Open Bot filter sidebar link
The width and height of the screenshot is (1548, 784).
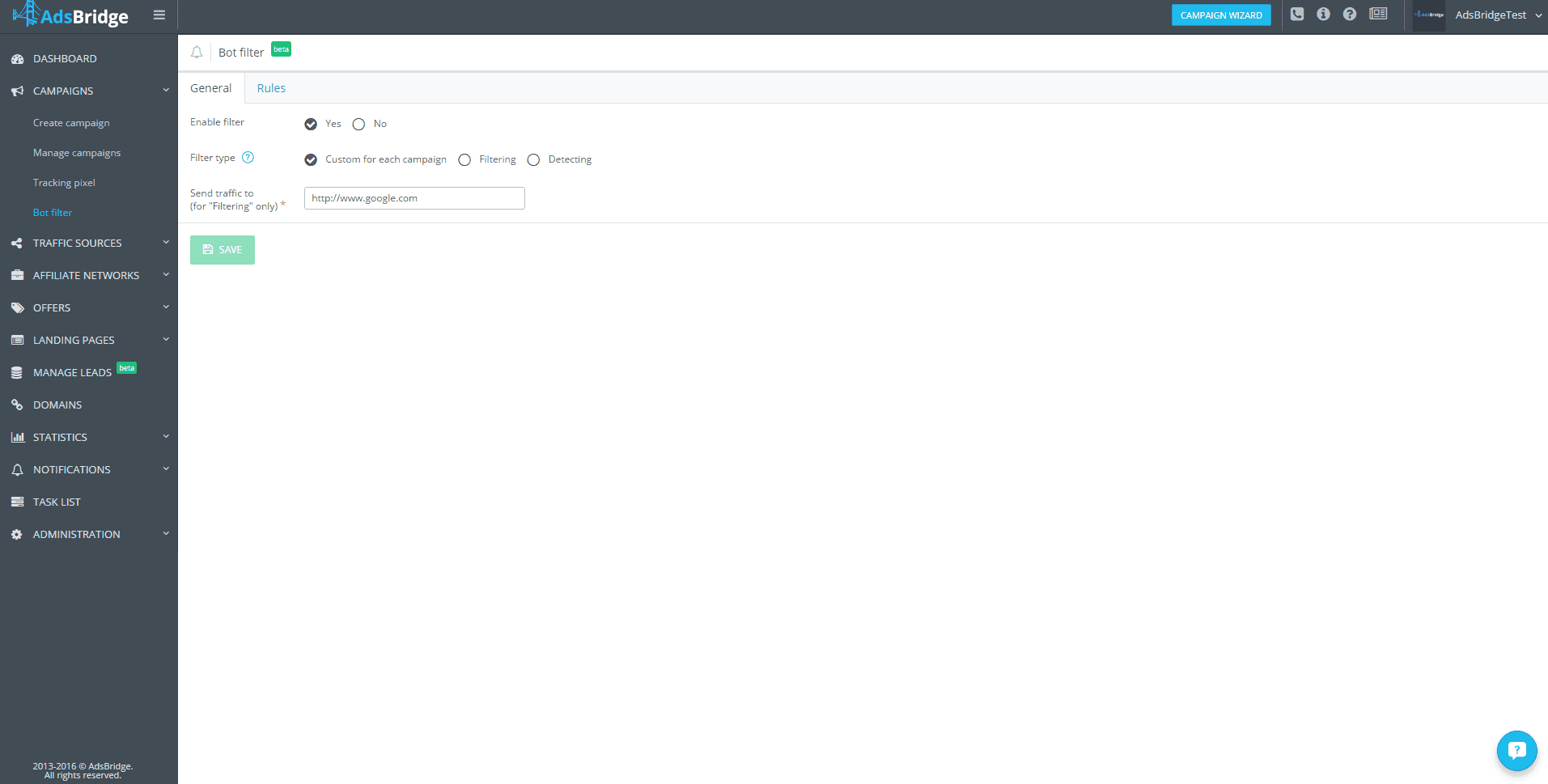pyautogui.click(x=53, y=213)
